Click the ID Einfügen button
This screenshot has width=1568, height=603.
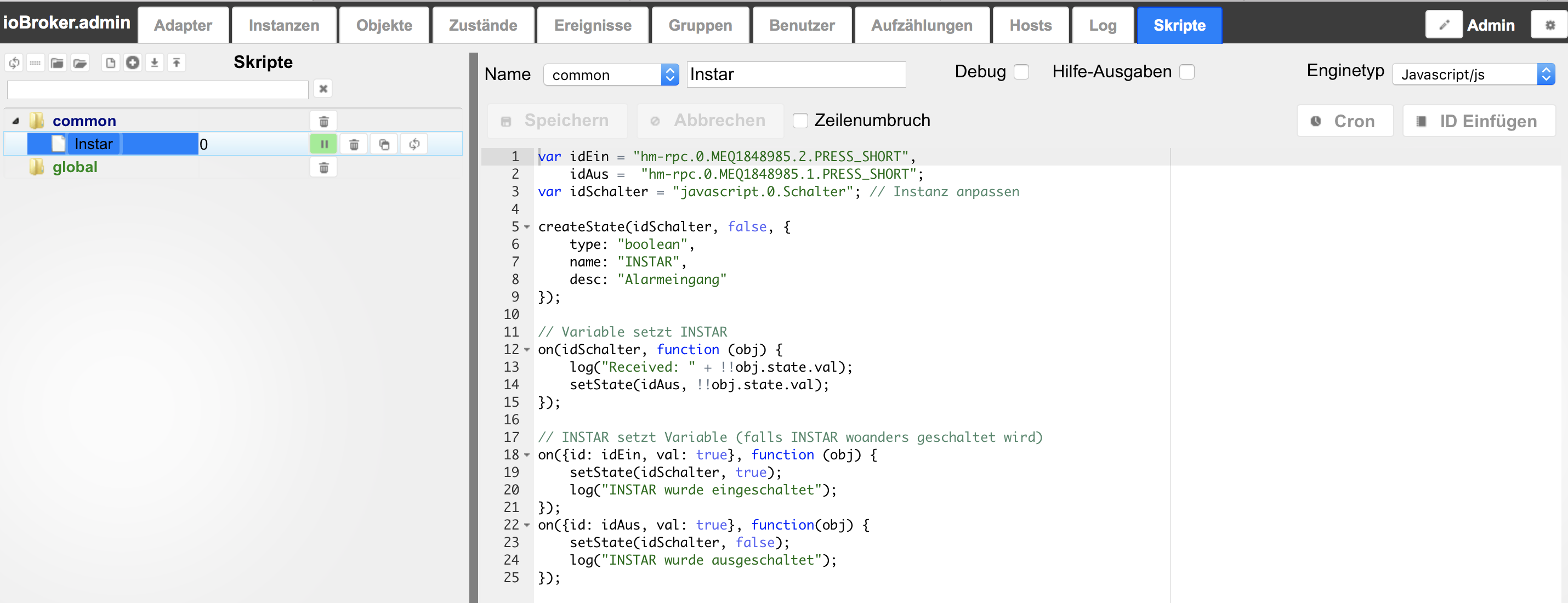(1479, 121)
